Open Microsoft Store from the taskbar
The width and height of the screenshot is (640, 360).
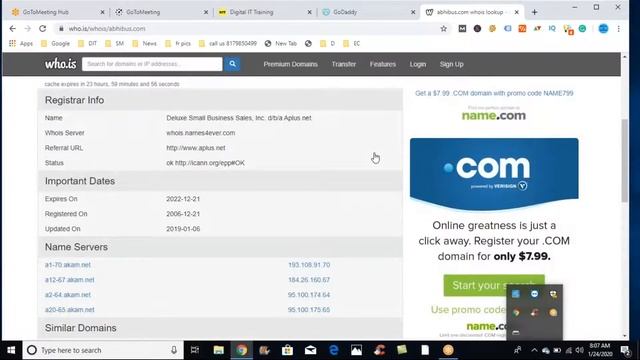287,350
